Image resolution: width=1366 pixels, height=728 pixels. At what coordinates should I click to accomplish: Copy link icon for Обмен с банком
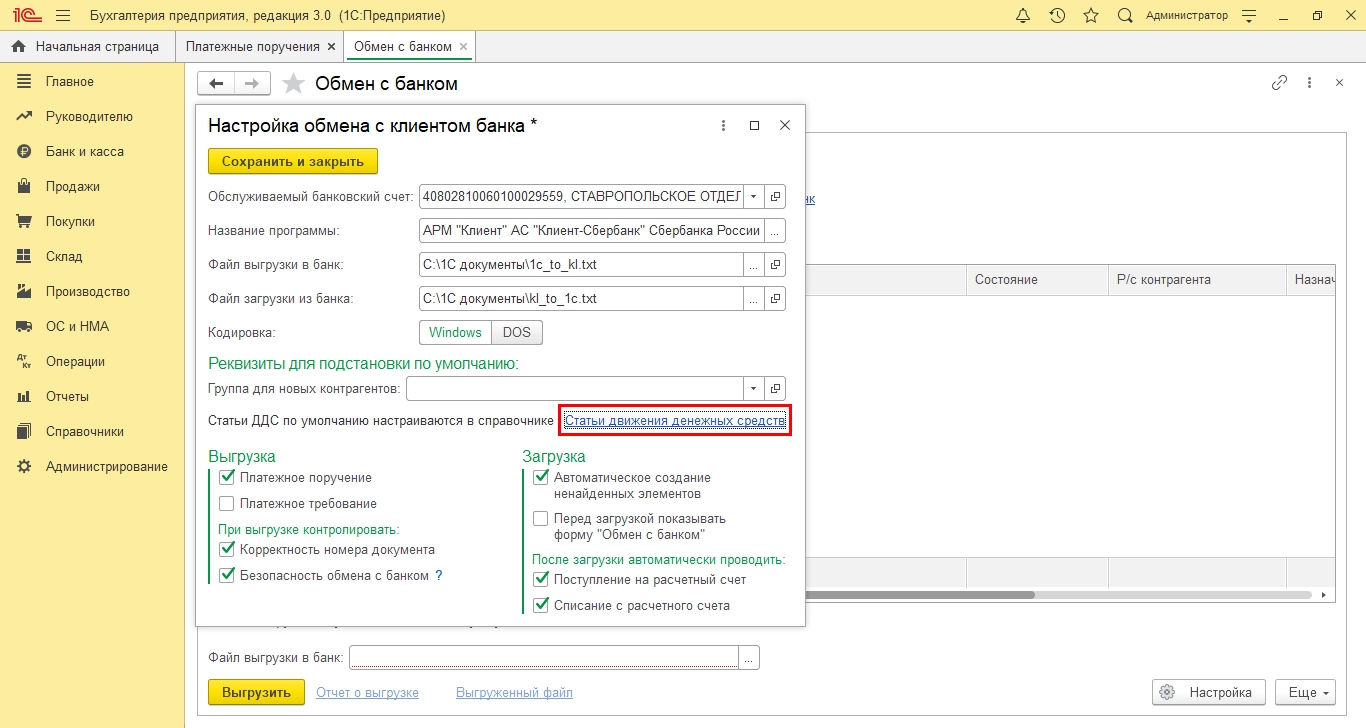[1279, 83]
